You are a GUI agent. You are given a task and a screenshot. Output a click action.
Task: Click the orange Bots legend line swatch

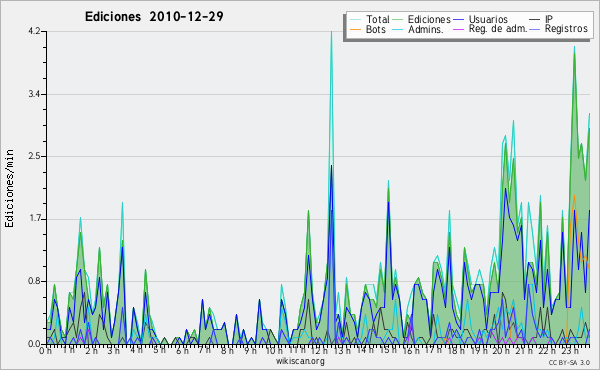355,29
